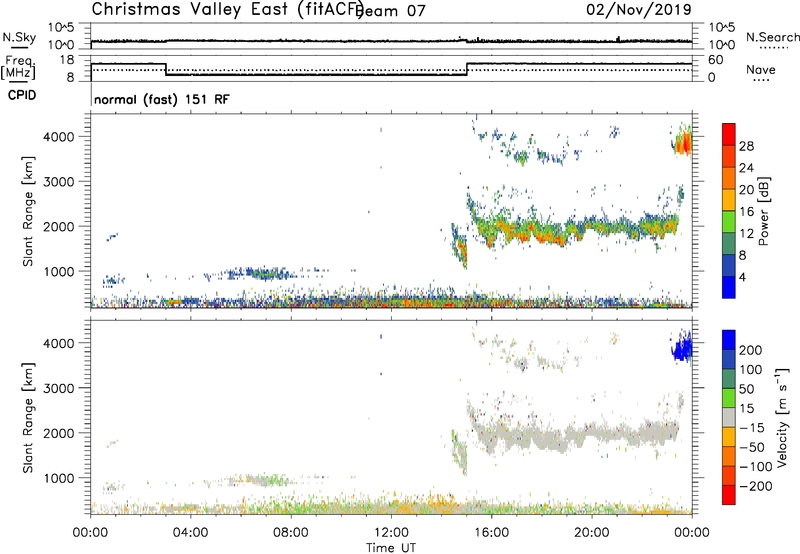Viewport: 800px width, 554px height.
Task: Click the green 1000 km echo near 07:00 in velocity panel
Action: click(272, 480)
